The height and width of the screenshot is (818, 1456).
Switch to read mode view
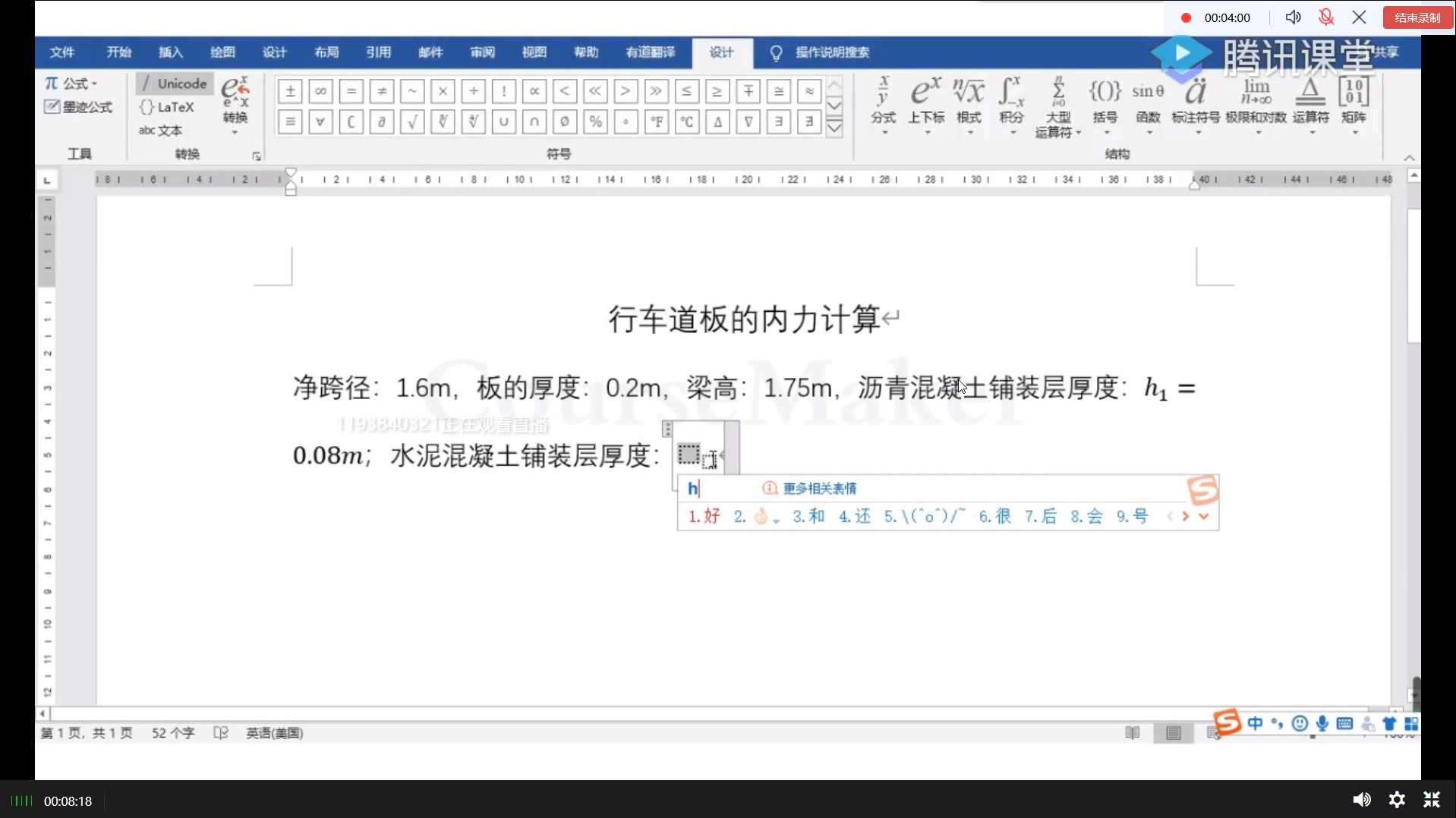(1133, 732)
